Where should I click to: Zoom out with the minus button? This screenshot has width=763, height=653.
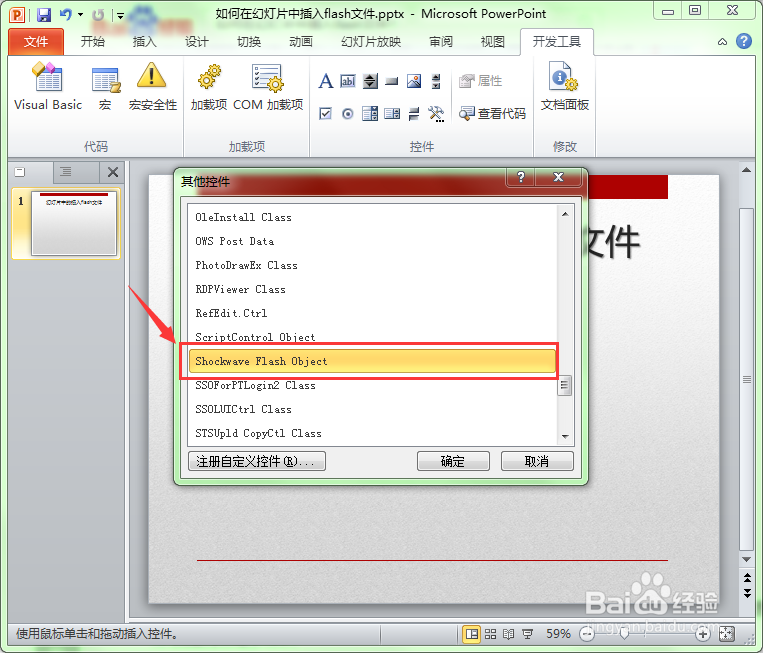pyautogui.click(x=587, y=634)
